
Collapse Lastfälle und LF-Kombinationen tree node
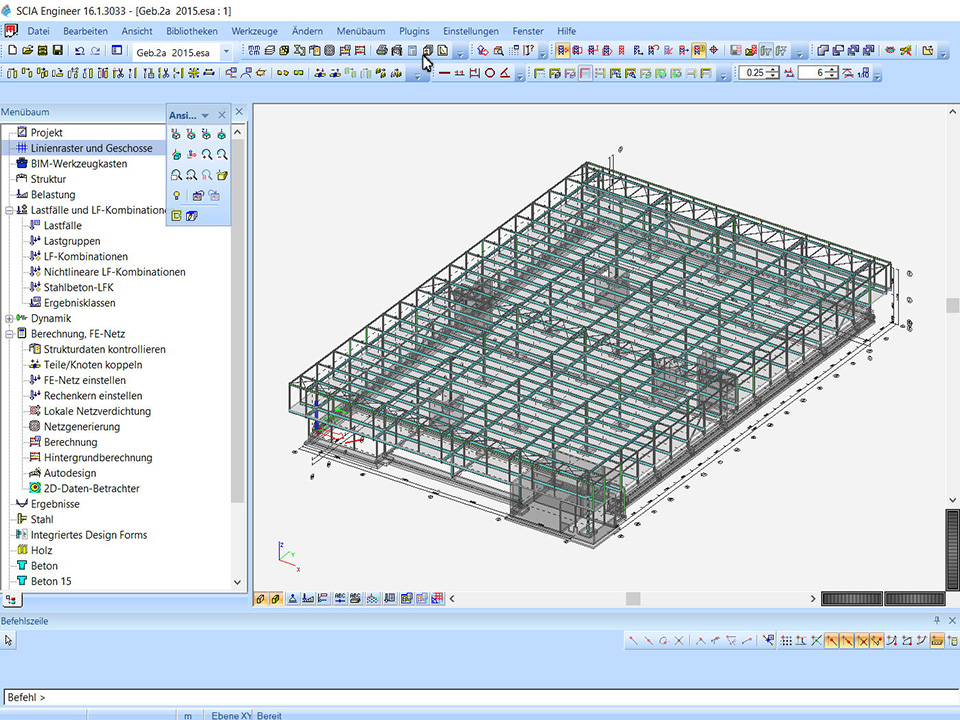point(9,210)
